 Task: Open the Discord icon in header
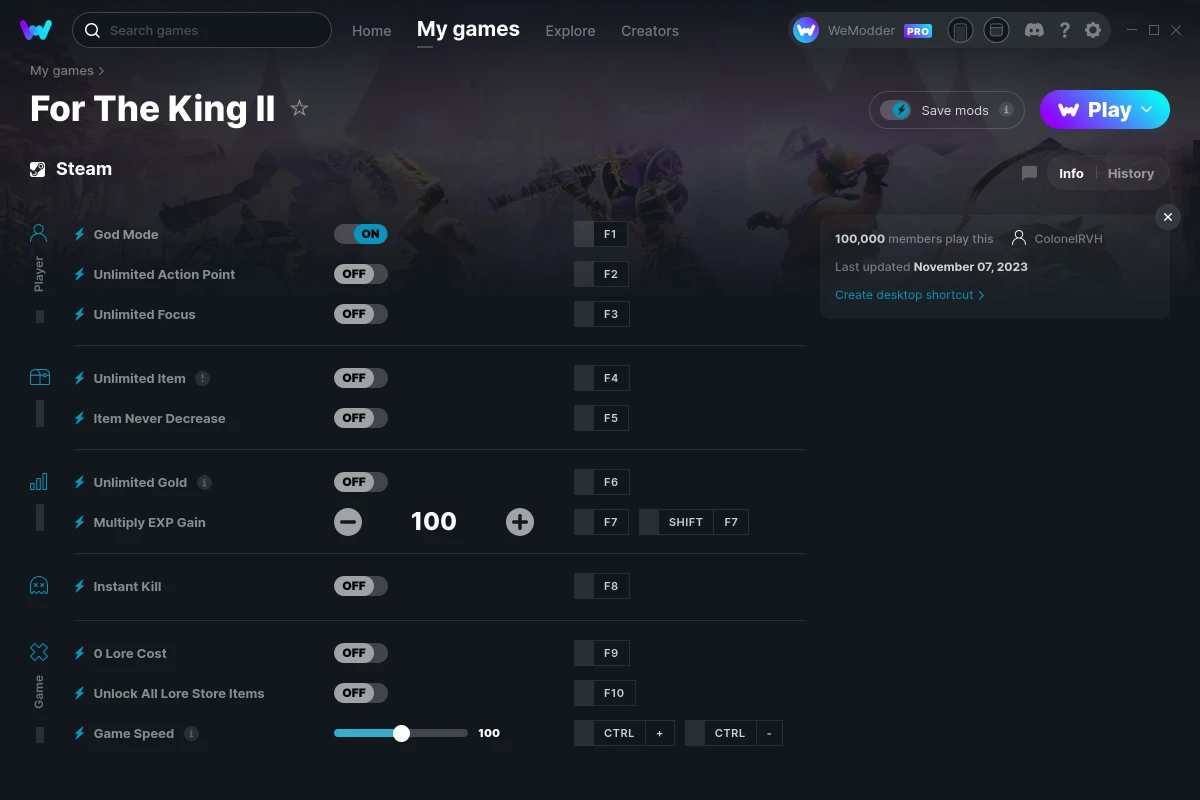[x=1035, y=31]
